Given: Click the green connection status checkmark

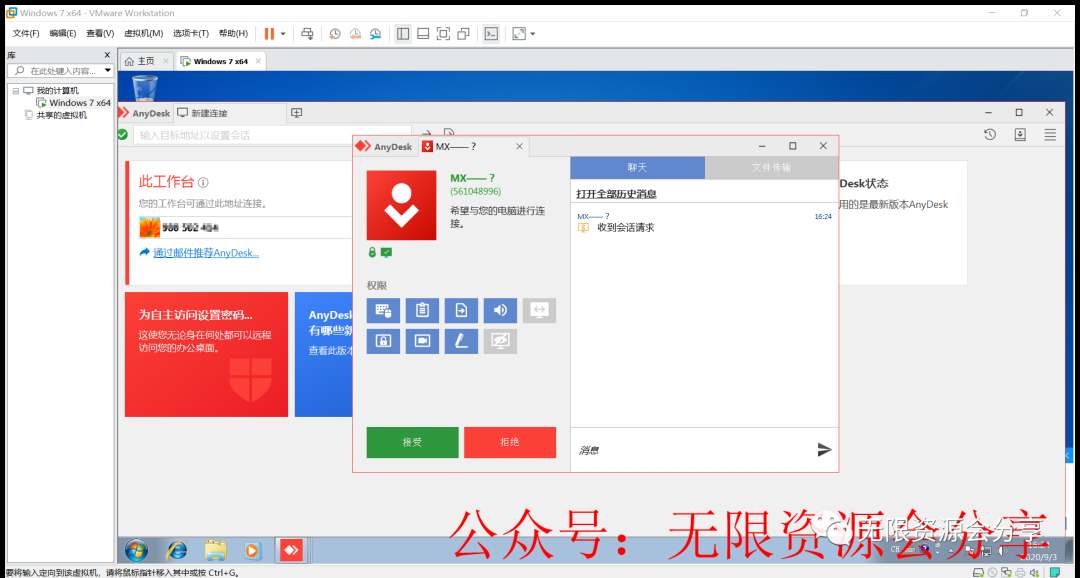Looking at the screenshot, I should tap(123, 134).
